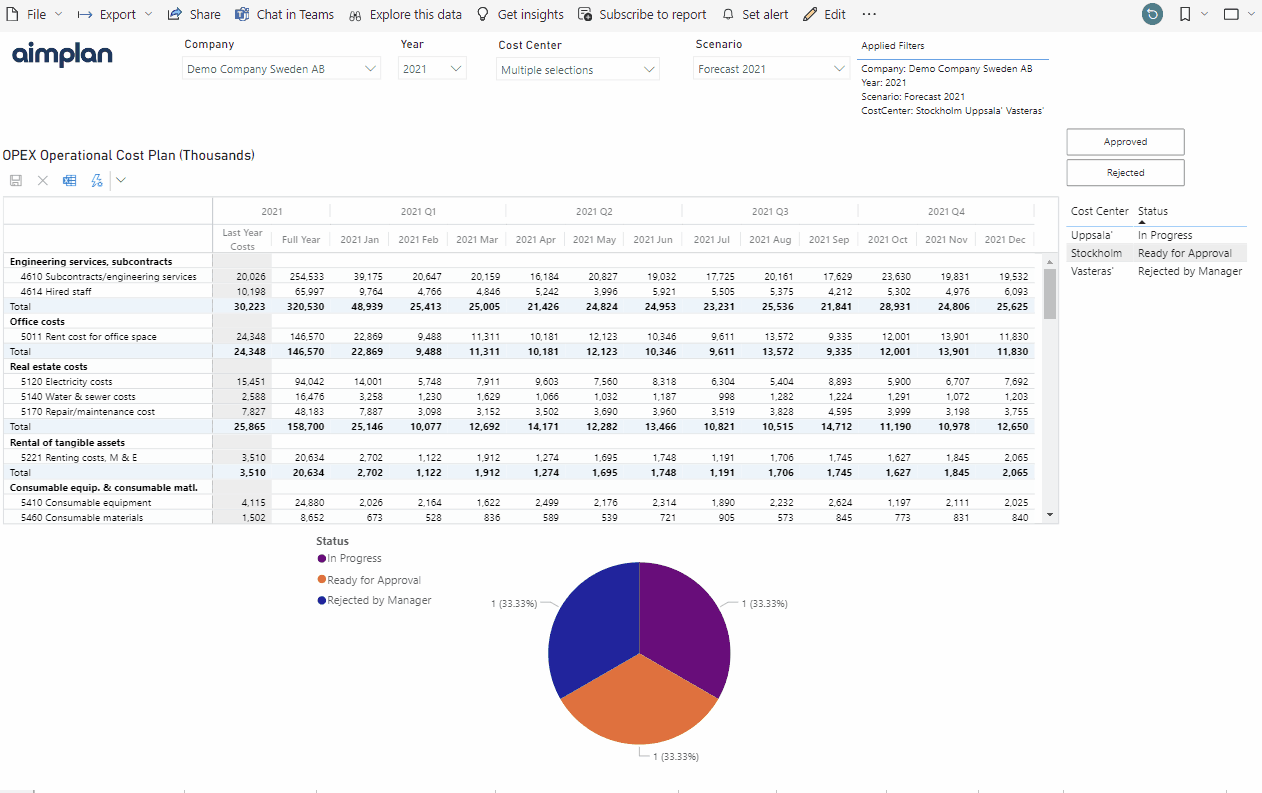Toggle the Rejected by Manager legend item
Image resolution: width=1262 pixels, height=793 pixels.
click(375, 600)
